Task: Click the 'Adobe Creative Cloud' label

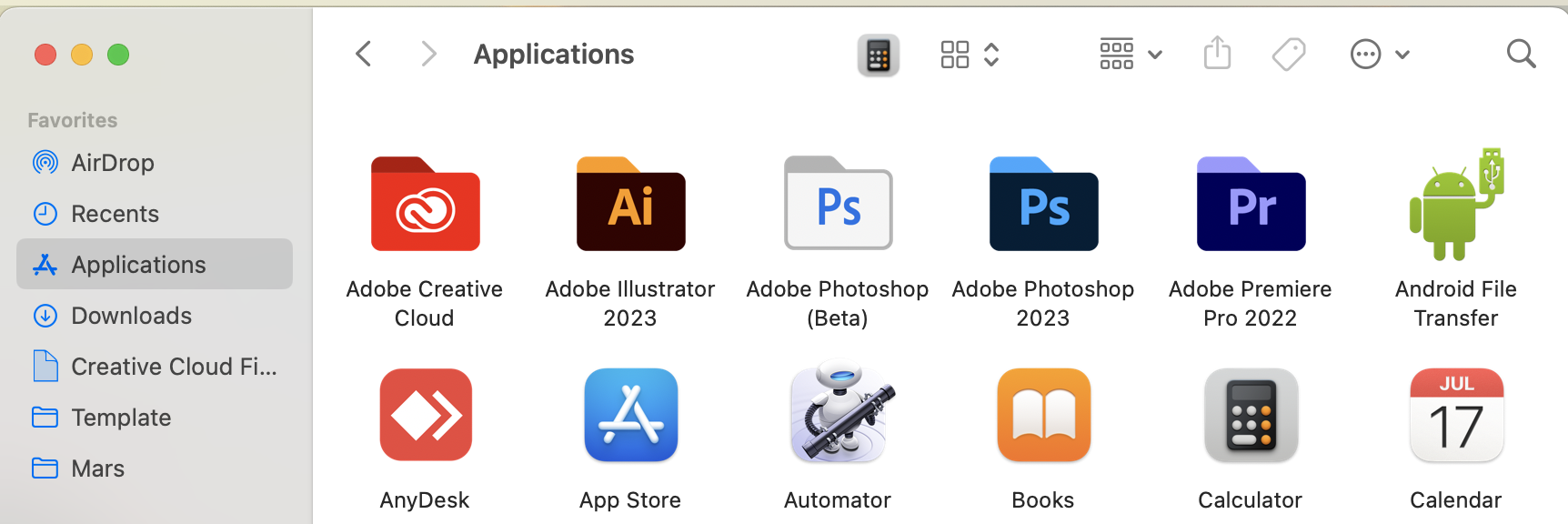Action: 425,303
